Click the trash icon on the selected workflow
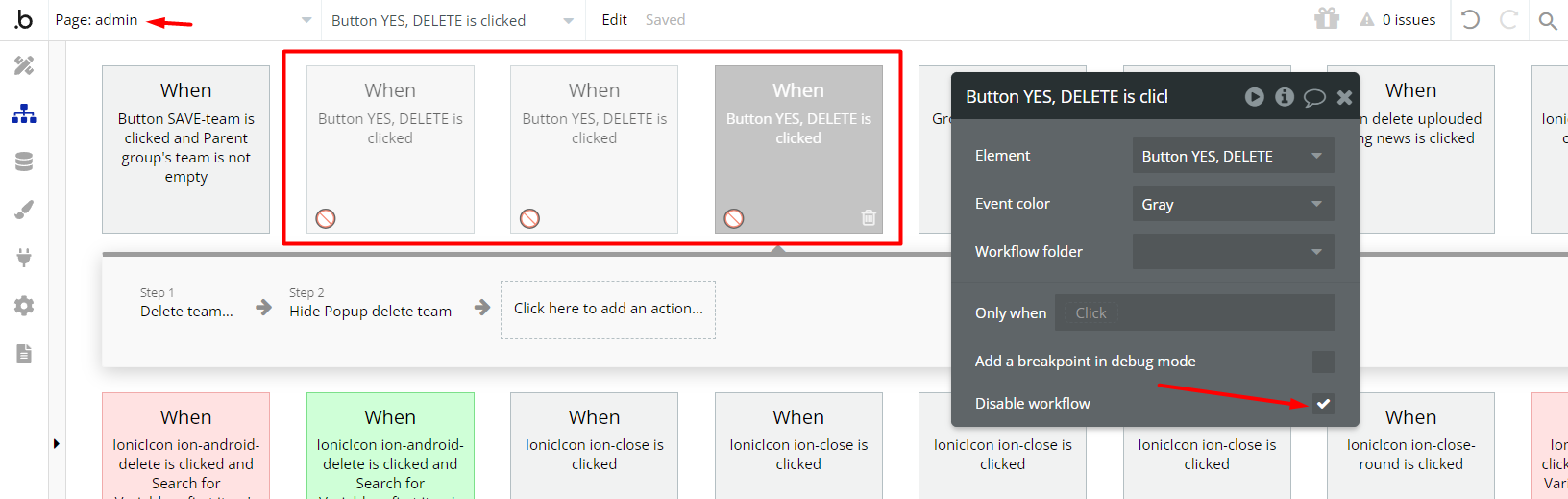Screen dimensions: 1568x499 tap(869, 218)
